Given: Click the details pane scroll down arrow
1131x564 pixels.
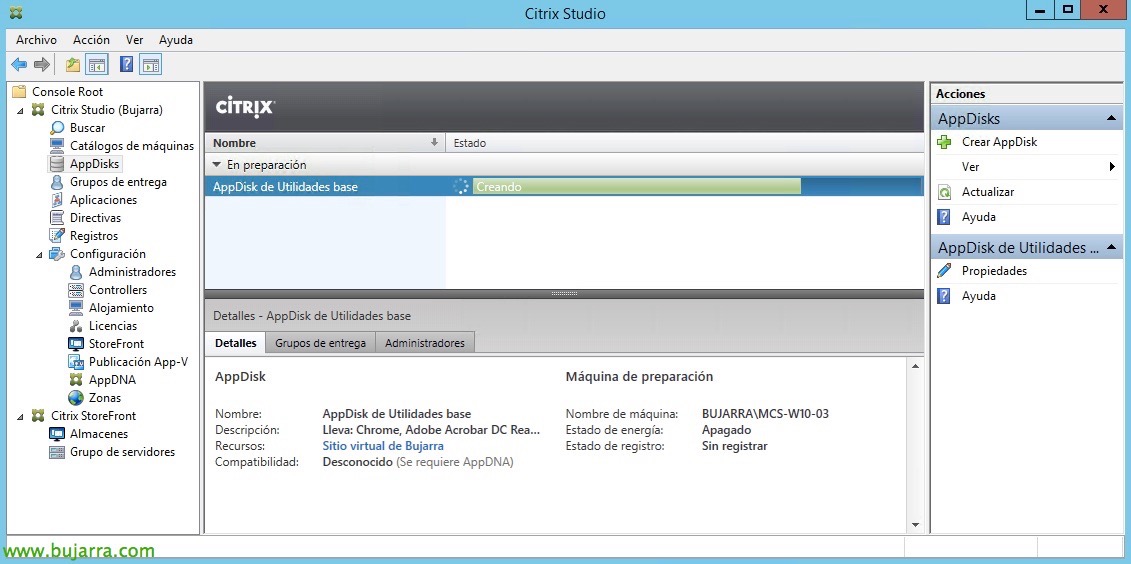Looking at the screenshot, I should coord(915,525).
